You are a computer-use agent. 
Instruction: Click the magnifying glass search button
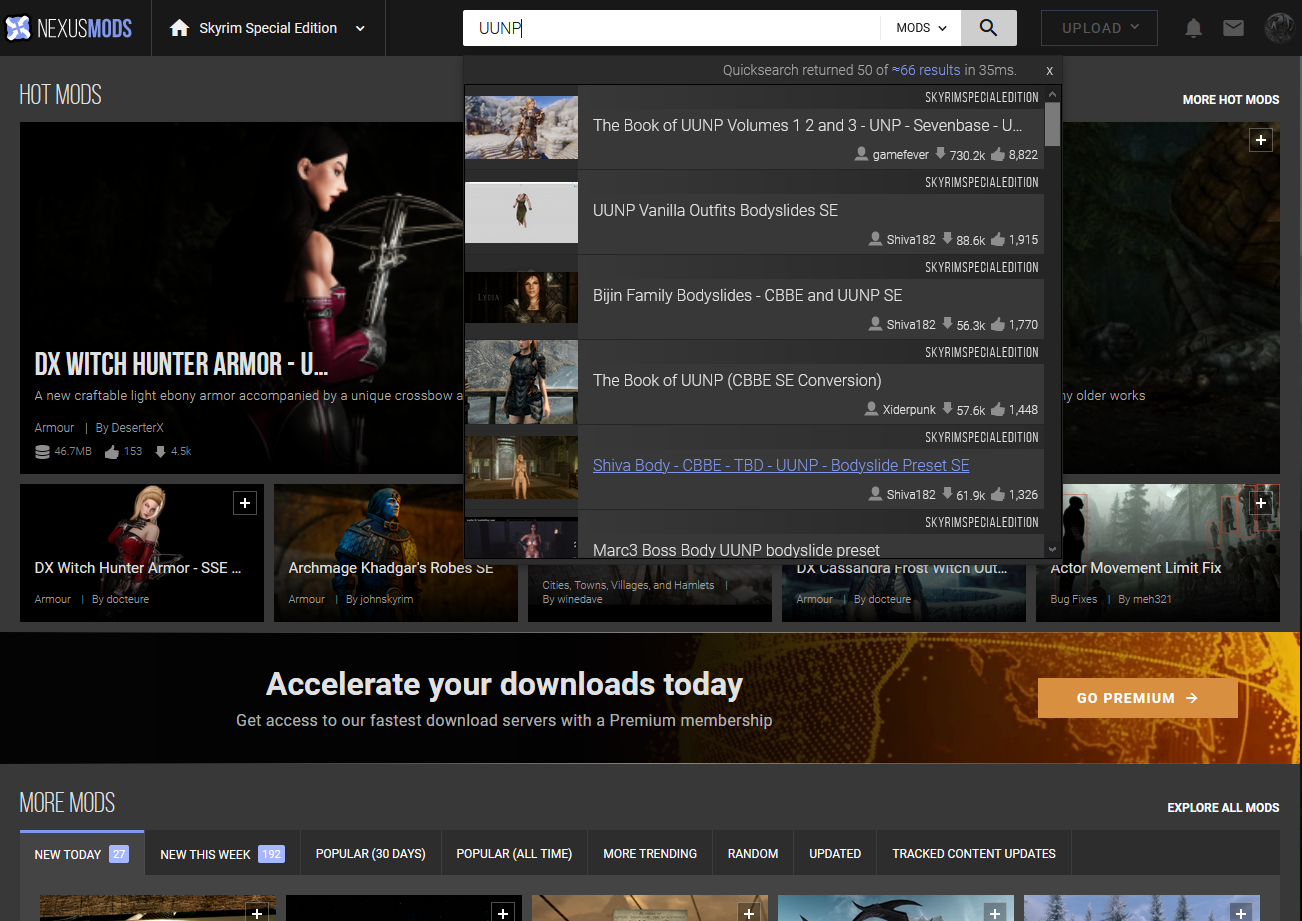pos(989,28)
